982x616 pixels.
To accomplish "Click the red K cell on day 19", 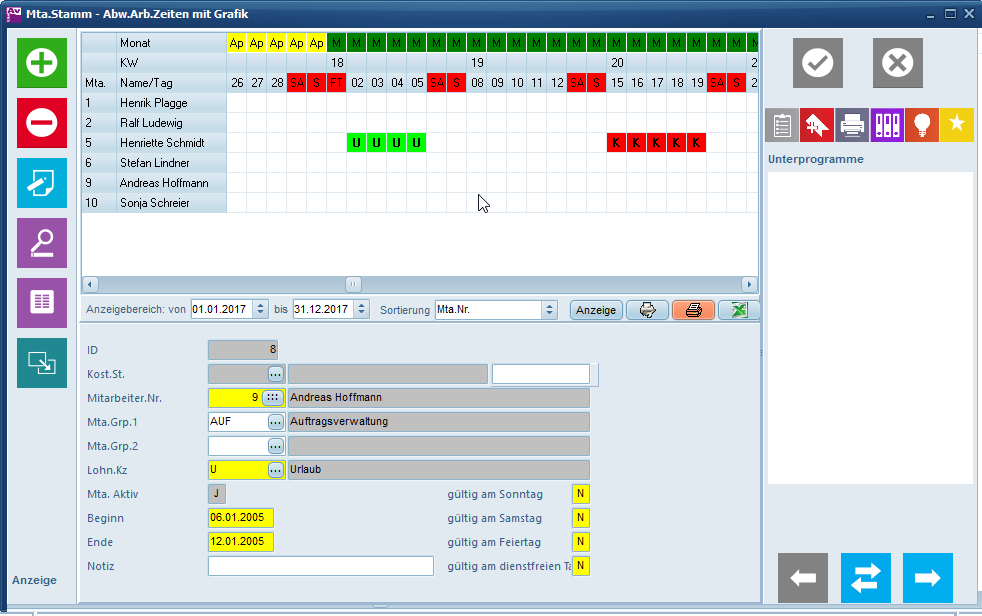I will [x=697, y=143].
